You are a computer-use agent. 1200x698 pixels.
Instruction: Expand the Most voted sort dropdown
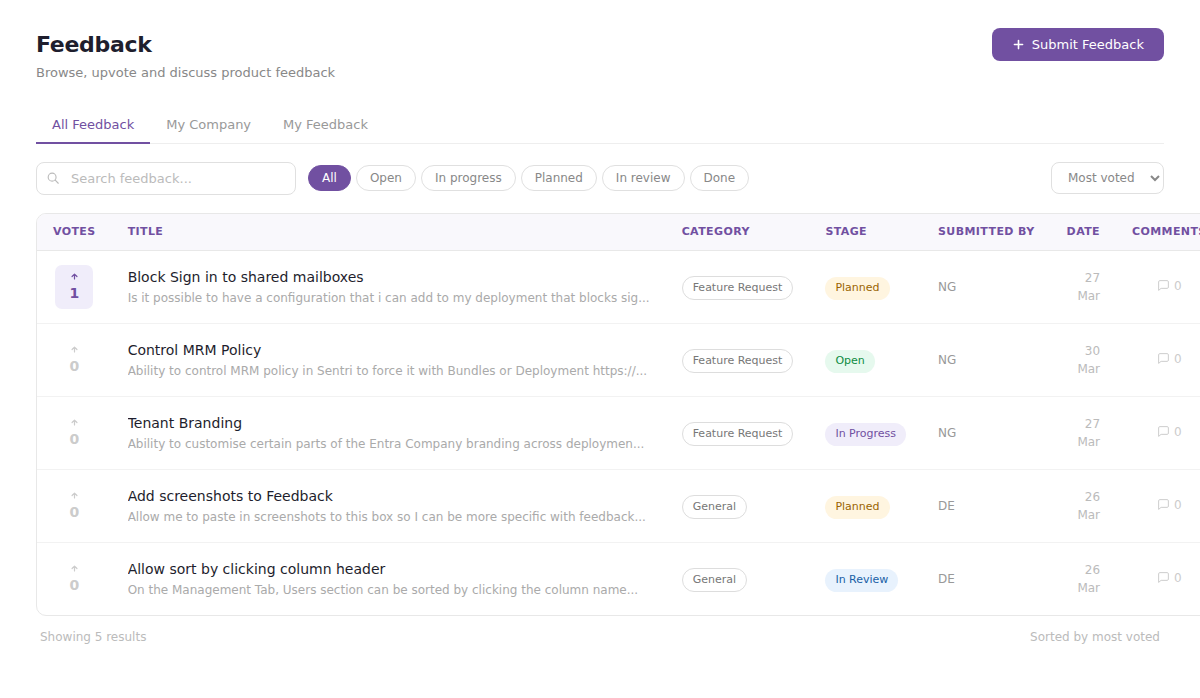(x=1107, y=178)
